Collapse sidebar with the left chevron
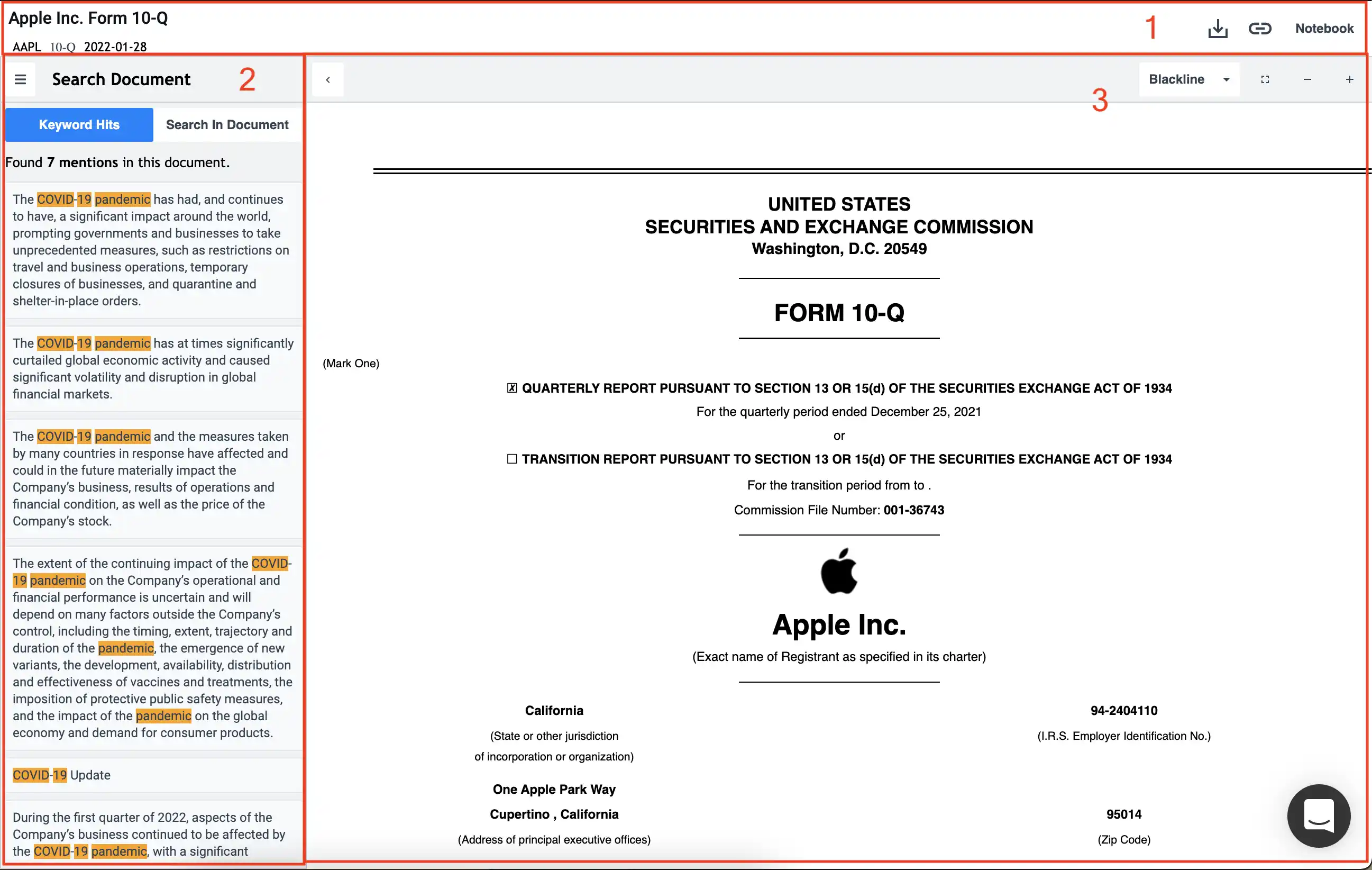The width and height of the screenshot is (1372, 870). click(327, 80)
